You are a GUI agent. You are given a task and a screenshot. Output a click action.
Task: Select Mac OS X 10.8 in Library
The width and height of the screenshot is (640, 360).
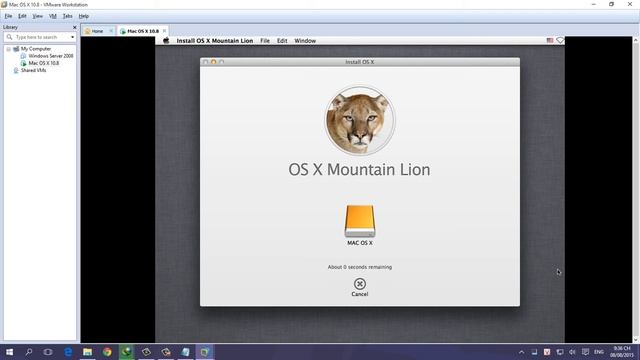(x=43, y=63)
